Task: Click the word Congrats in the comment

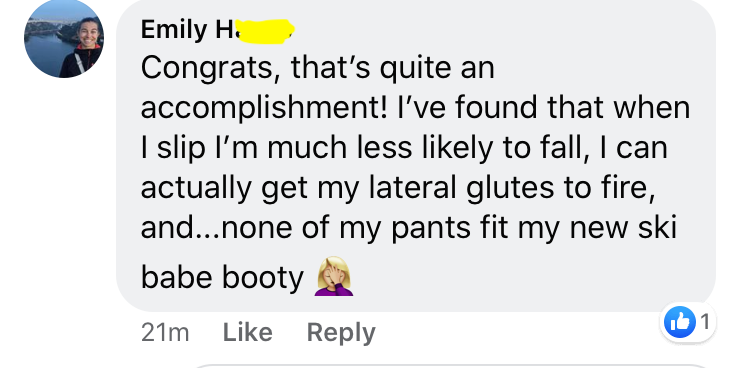Action: pos(206,68)
